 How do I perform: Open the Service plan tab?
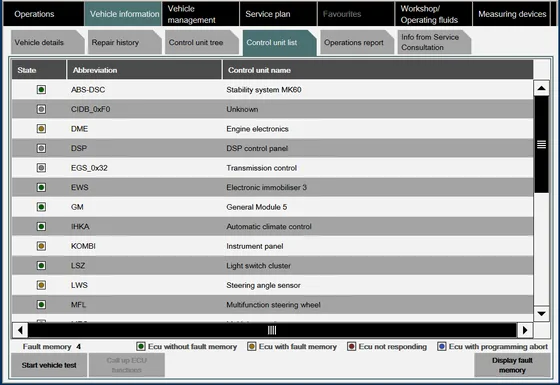[x=278, y=14]
